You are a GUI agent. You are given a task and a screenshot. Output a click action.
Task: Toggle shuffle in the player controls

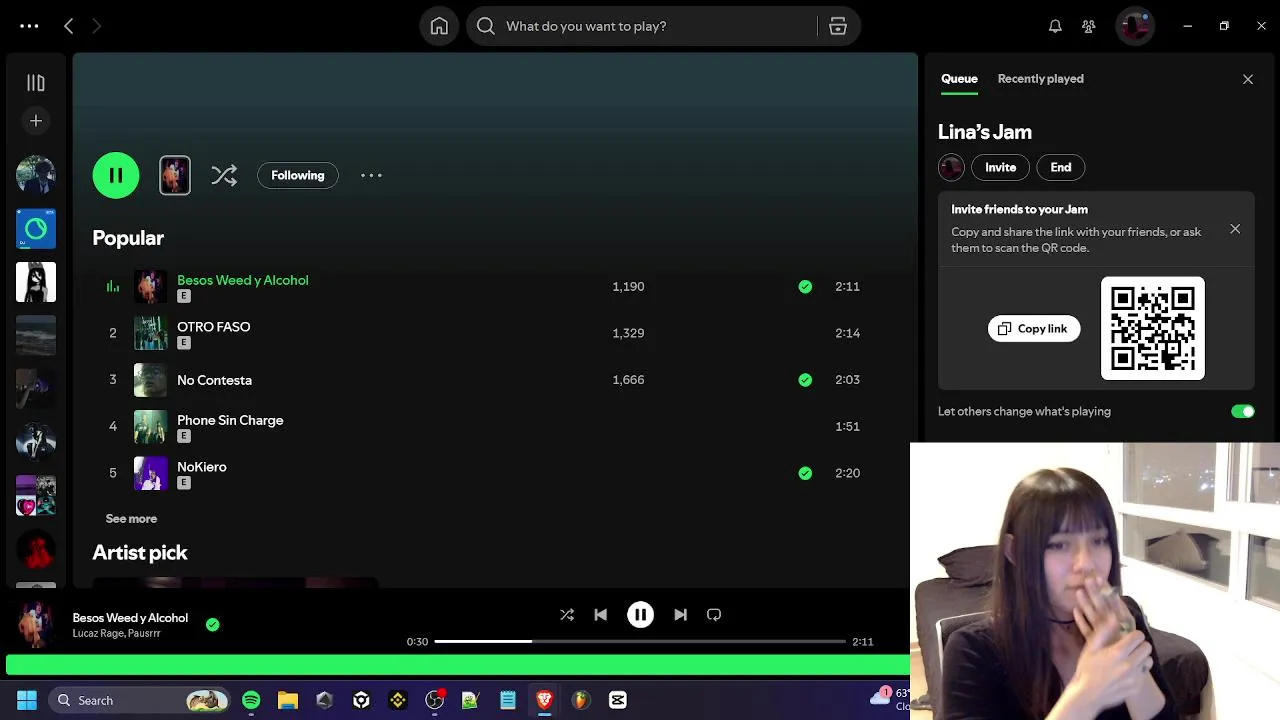click(567, 615)
